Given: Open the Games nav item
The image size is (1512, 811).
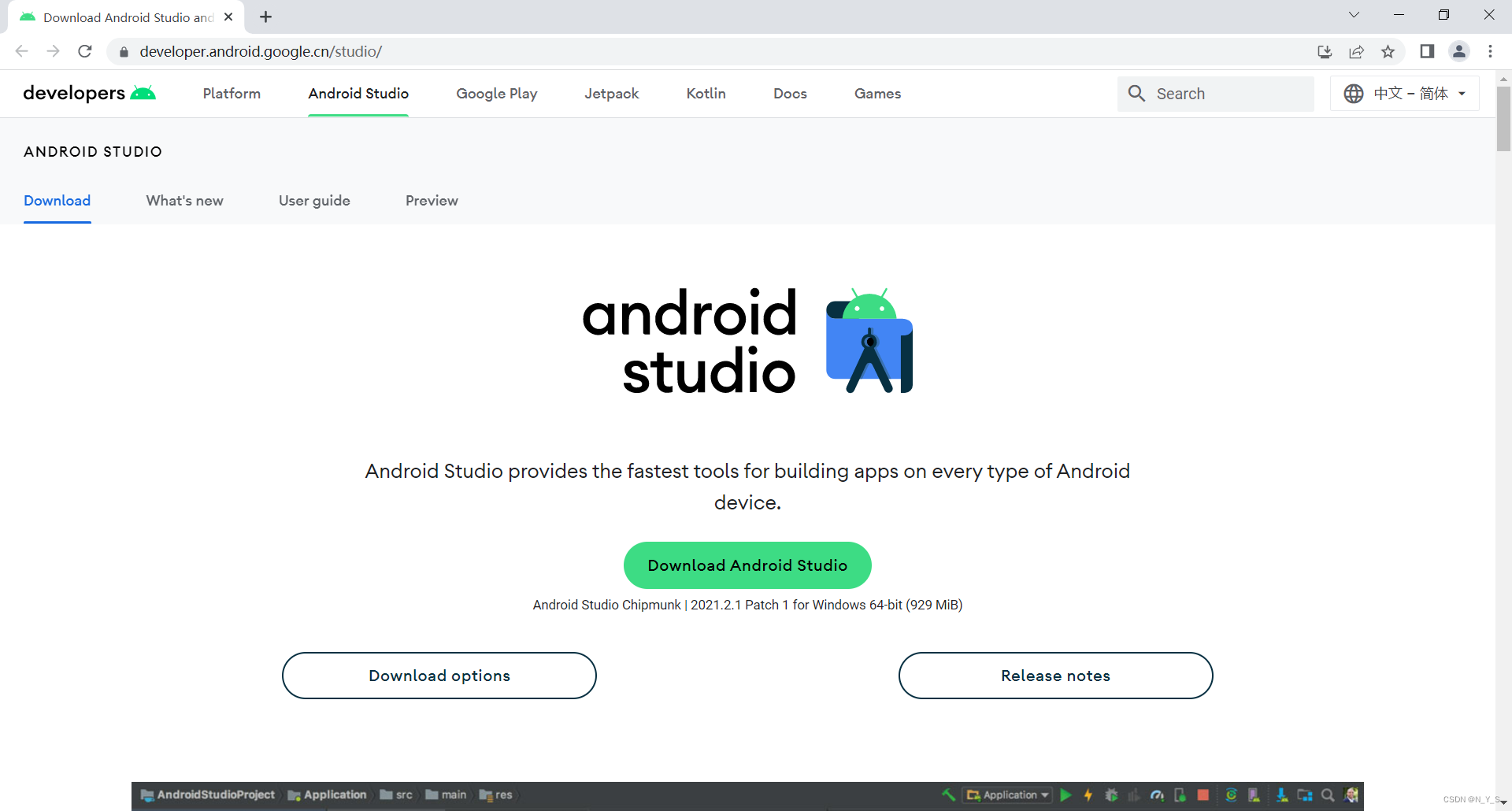Looking at the screenshot, I should coord(877,94).
